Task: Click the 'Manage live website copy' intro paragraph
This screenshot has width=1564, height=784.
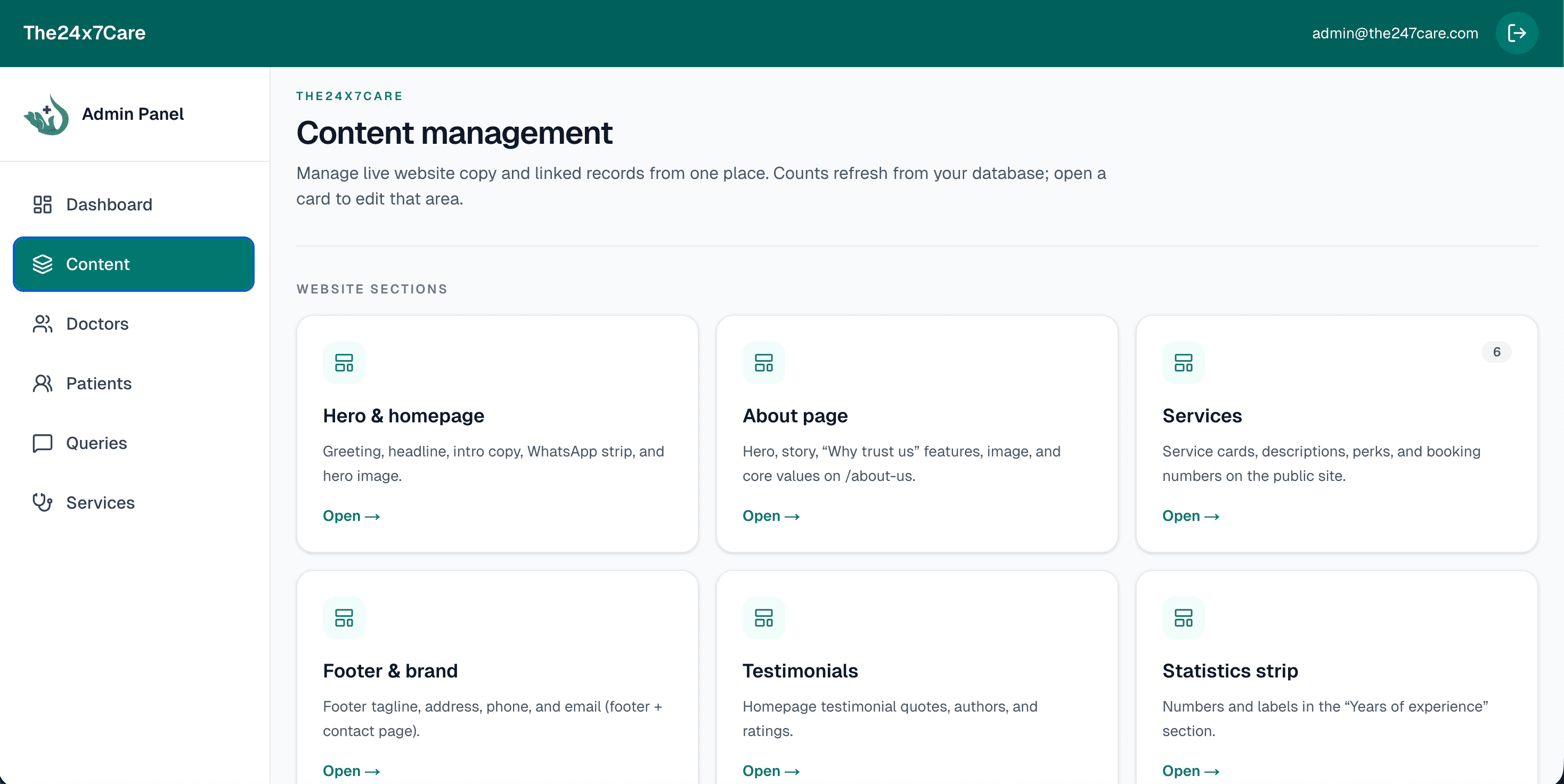Action: tap(700, 186)
